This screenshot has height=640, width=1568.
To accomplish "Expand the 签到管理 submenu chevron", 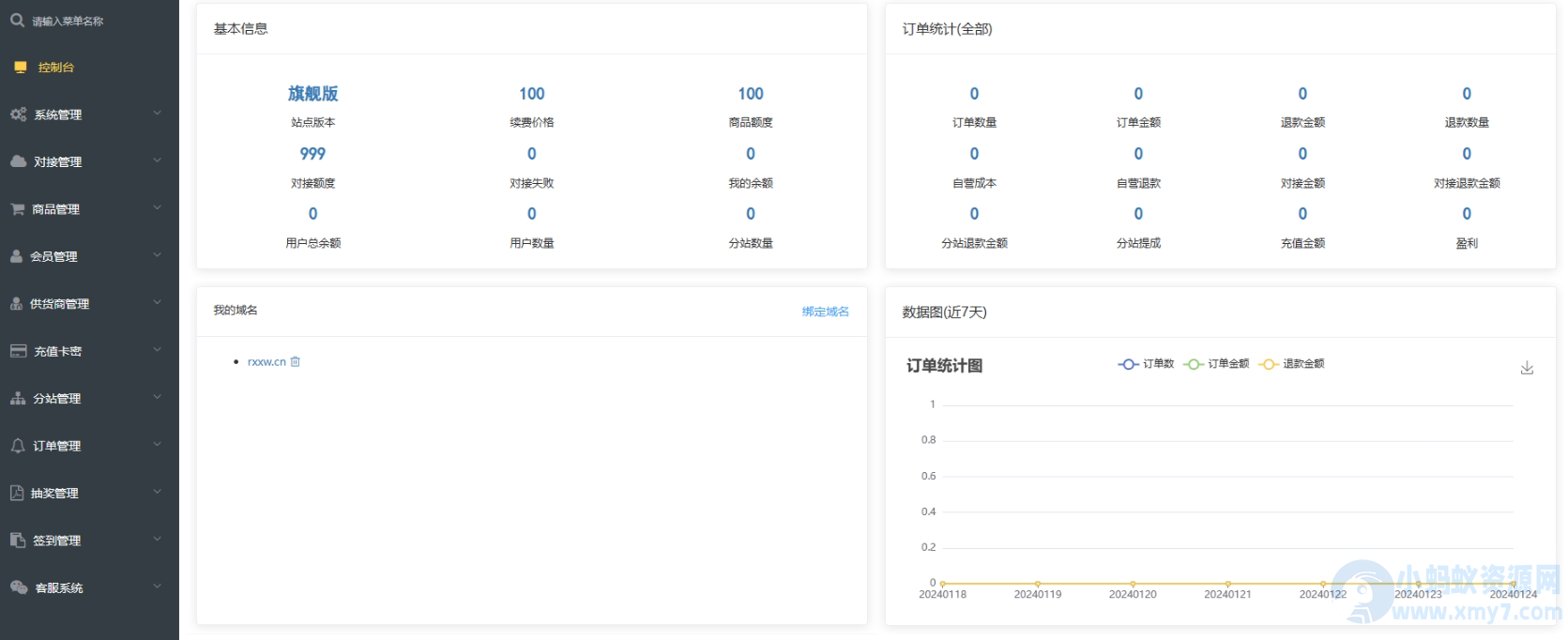I will (x=158, y=540).
